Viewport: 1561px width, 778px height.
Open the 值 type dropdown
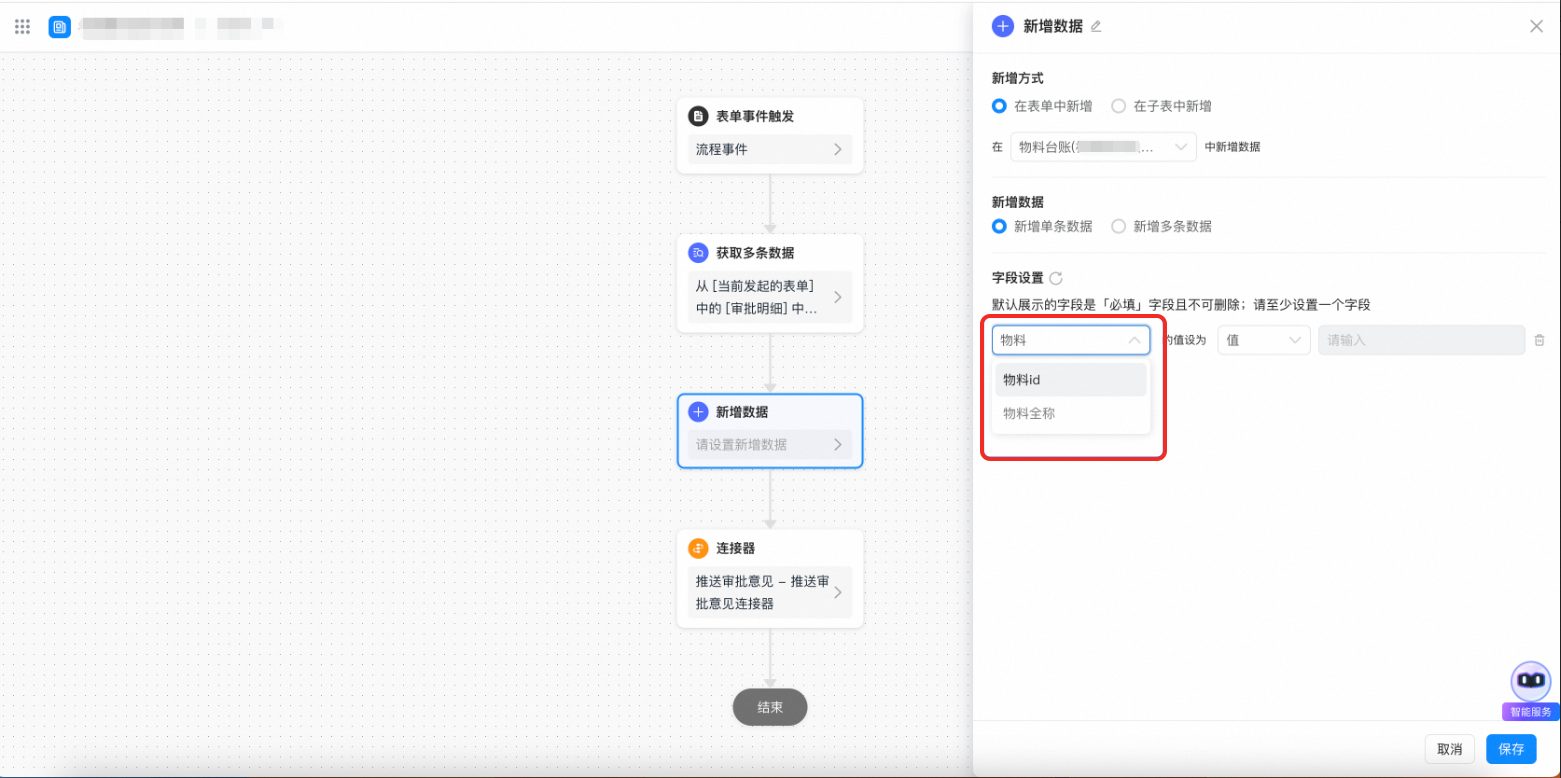click(x=1263, y=340)
